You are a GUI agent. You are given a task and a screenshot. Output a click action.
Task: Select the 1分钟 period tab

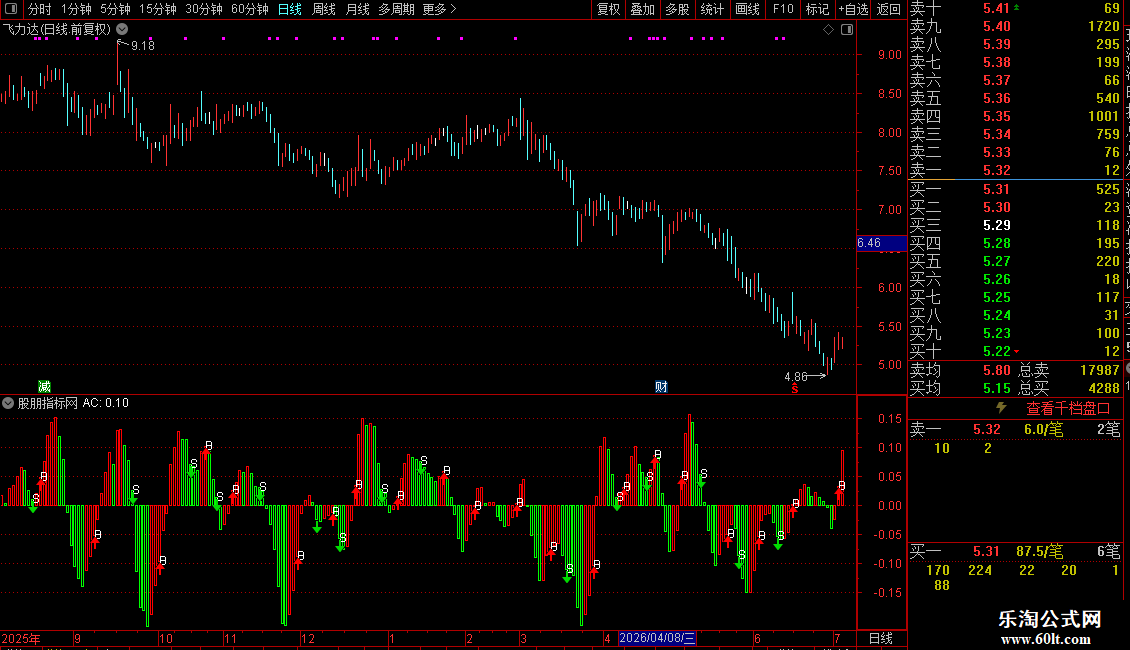tap(76, 9)
